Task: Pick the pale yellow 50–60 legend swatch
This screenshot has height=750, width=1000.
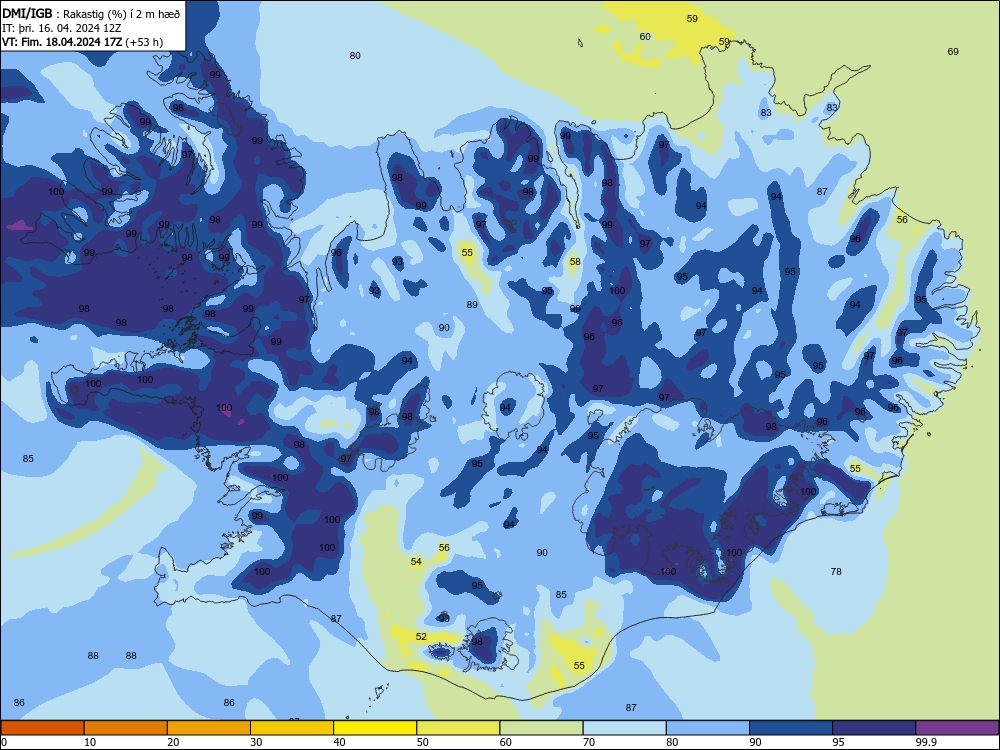Action: coord(458,728)
